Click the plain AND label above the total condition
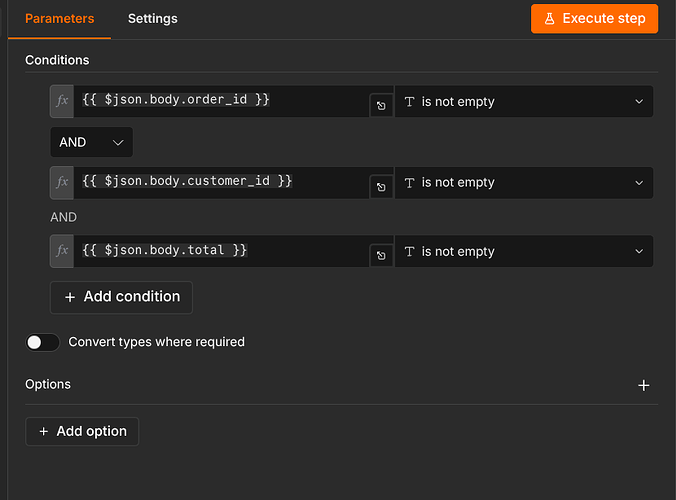This screenshot has width=676, height=500. tap(63, 217)
